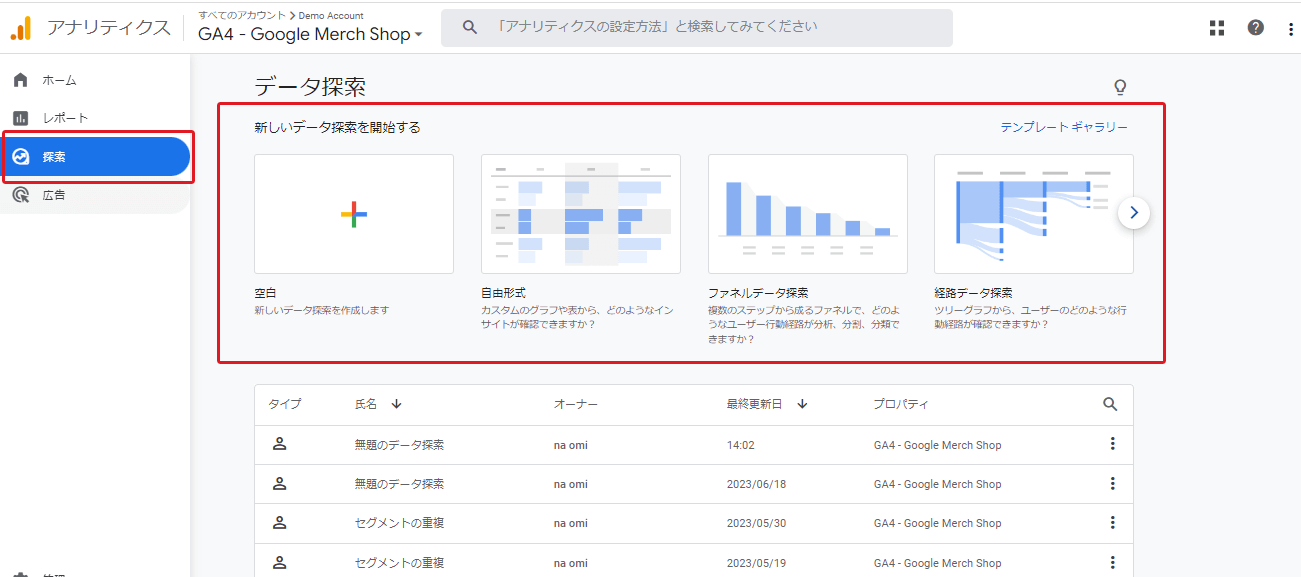Open the help question mark icon
This screenshot has width=1301, height=577.
coord(1256,28)
